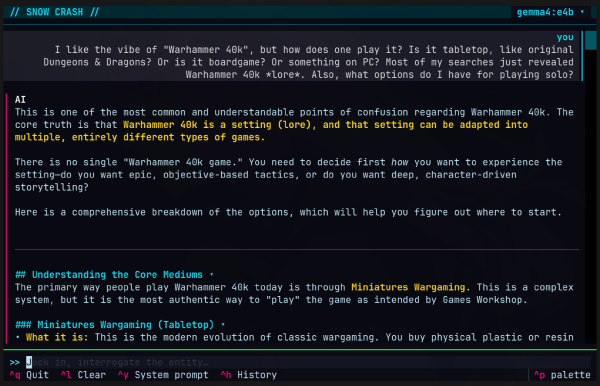600x386 pixels.
Task: Click the "you" message label
Action: point(565,37)
